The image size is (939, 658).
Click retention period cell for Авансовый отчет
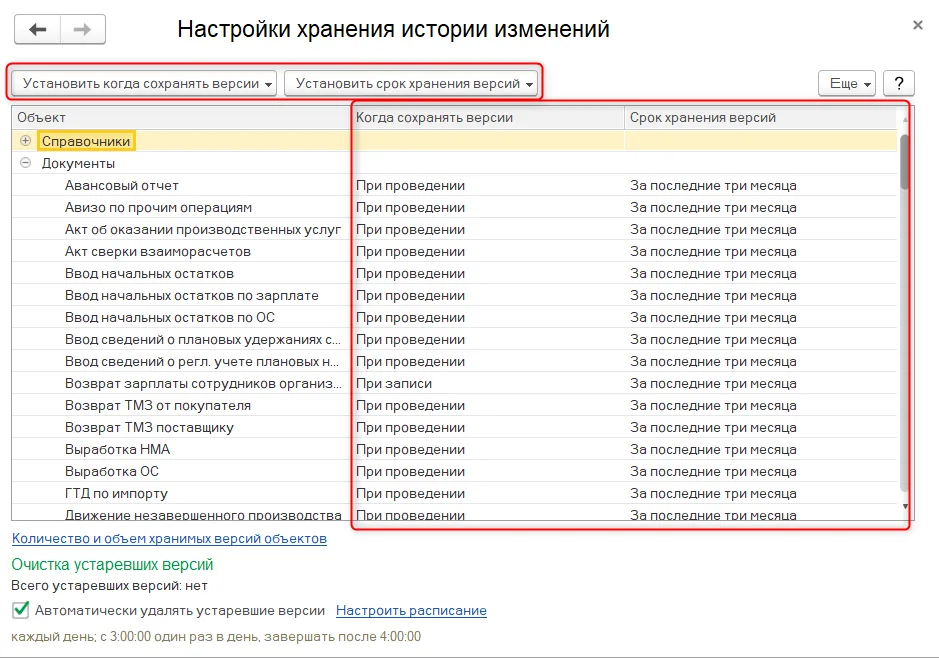click(761, 185)
